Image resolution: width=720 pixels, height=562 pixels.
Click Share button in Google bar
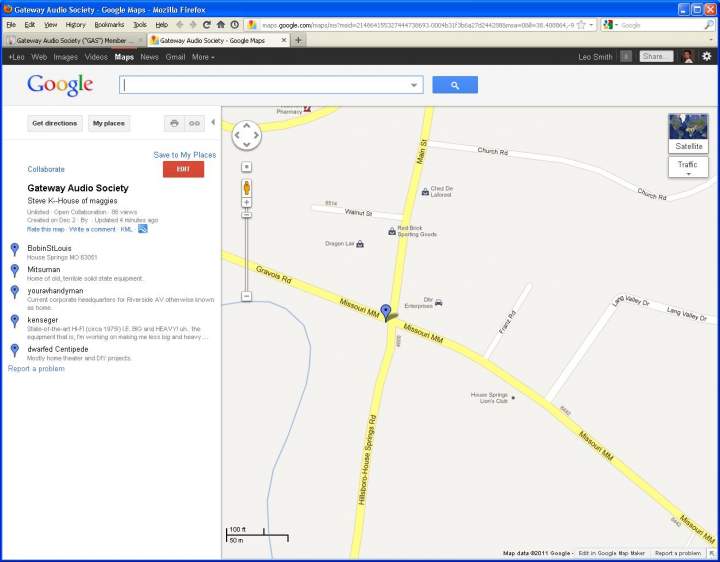click(x=656, y=56)
